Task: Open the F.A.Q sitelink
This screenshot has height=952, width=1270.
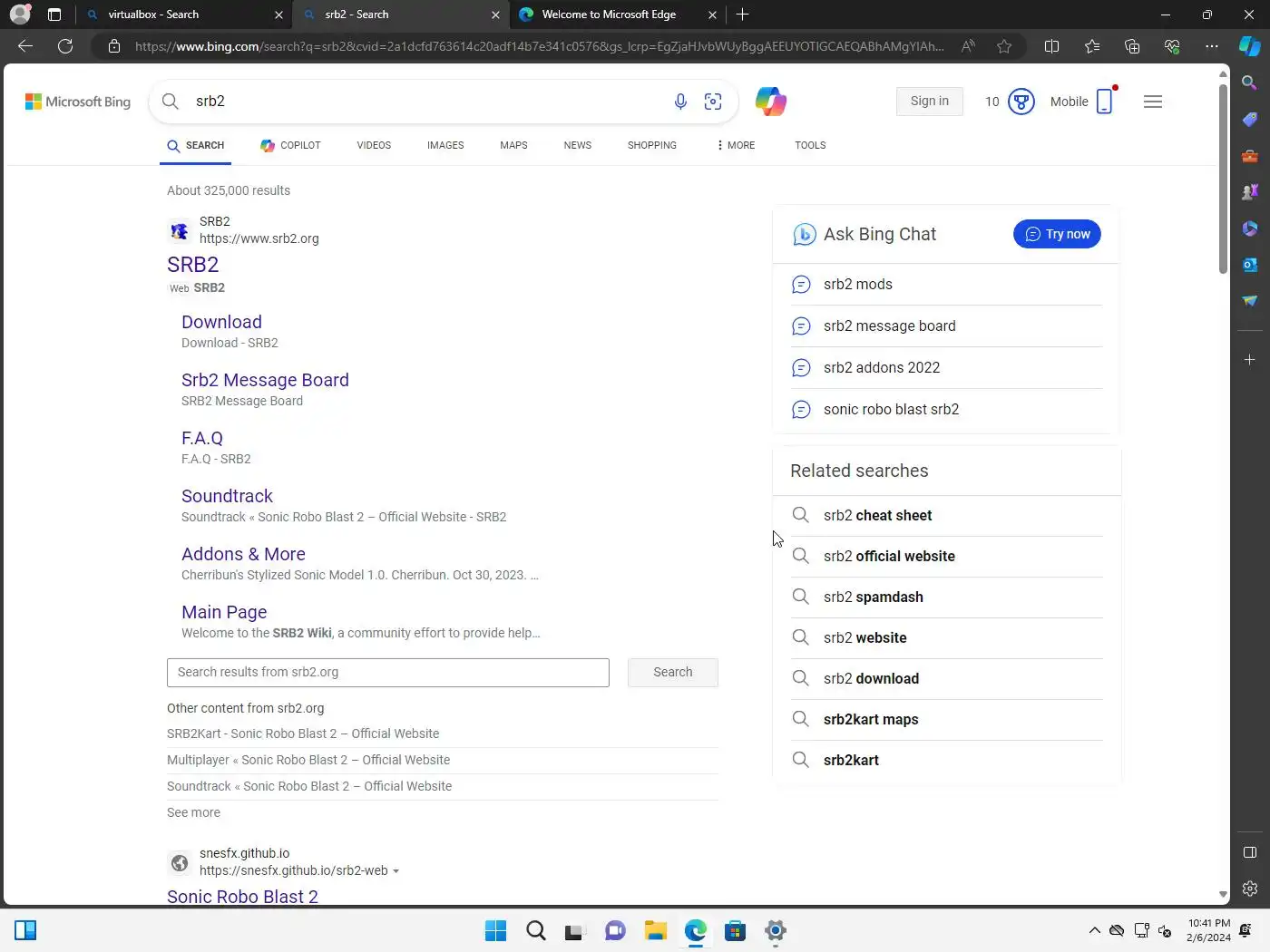Action: 202,438
